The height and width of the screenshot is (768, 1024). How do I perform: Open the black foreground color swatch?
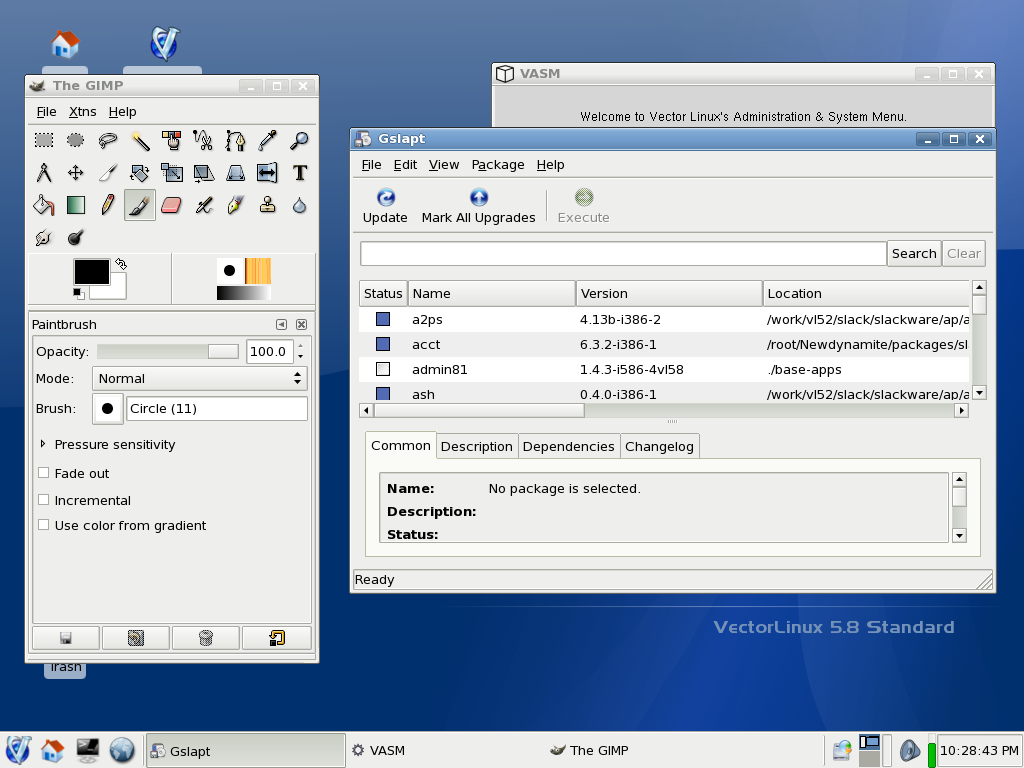click(91, 272)
